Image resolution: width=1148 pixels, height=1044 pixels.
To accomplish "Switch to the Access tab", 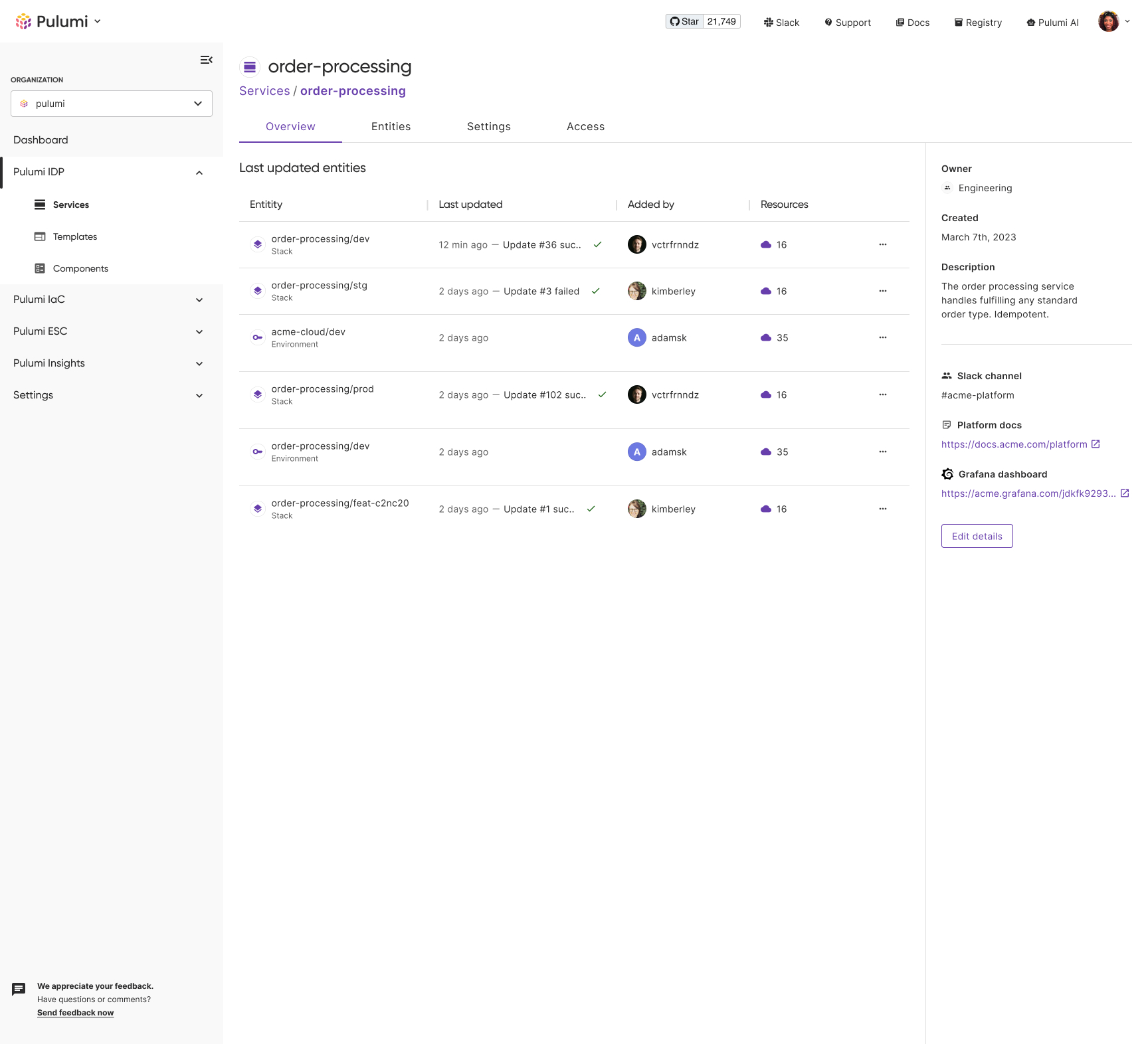I will [x=585, y=127].
